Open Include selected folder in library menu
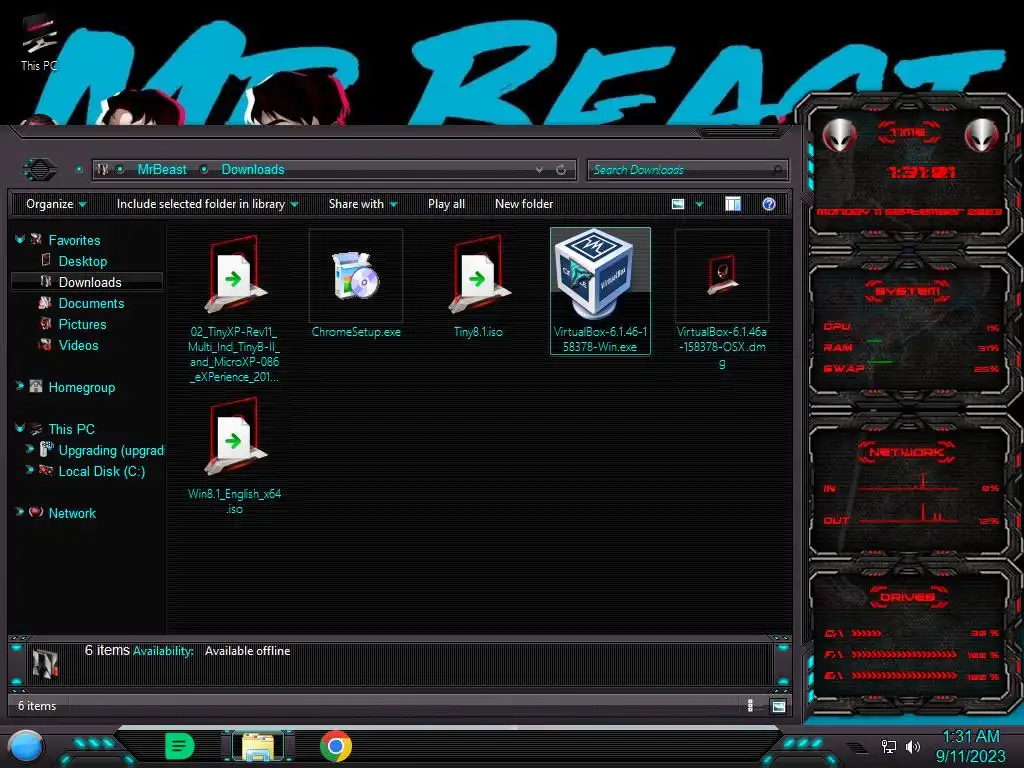Screen dimensions: 1024x768 click(207, 204)
